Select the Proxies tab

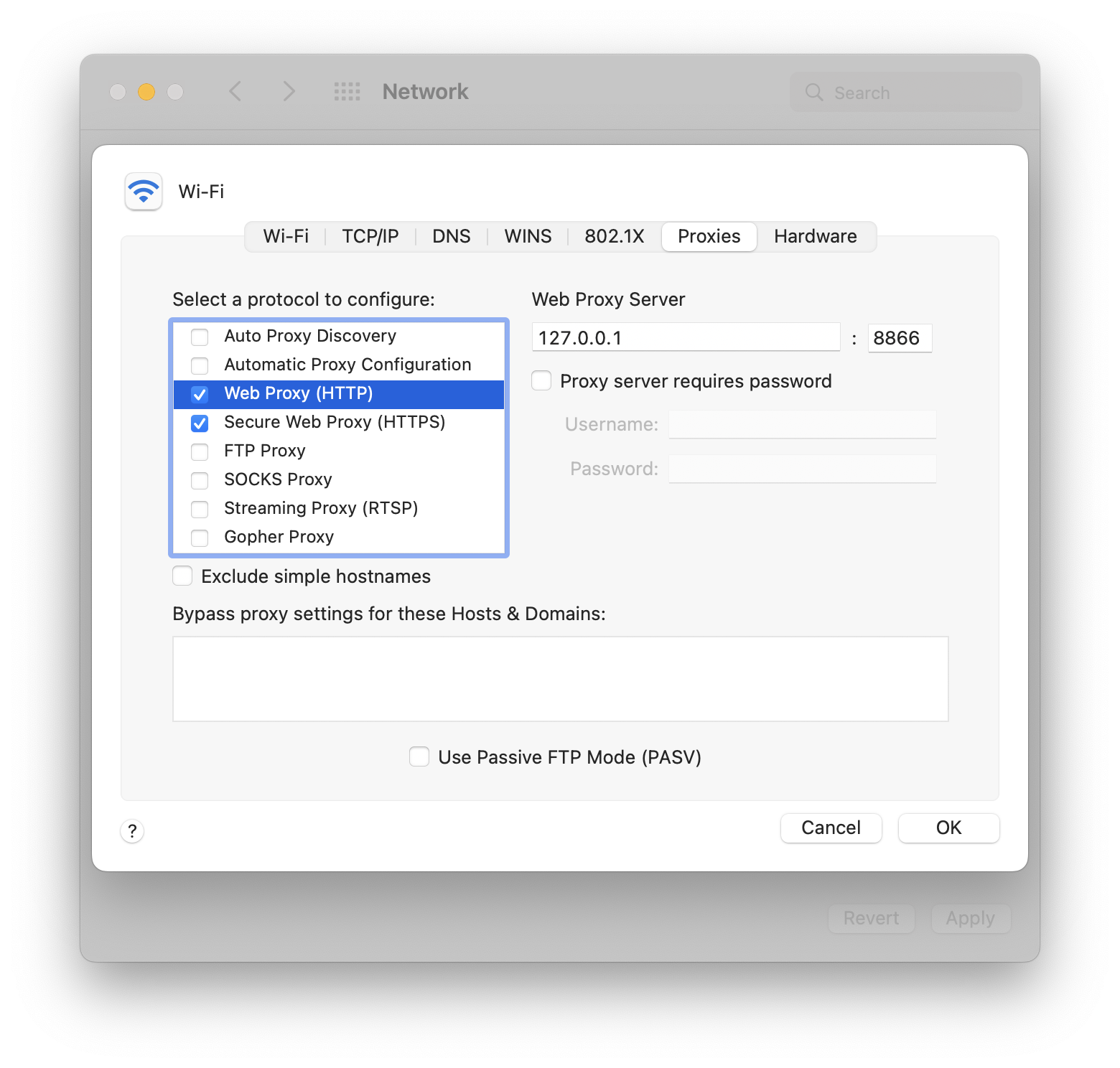709,236
